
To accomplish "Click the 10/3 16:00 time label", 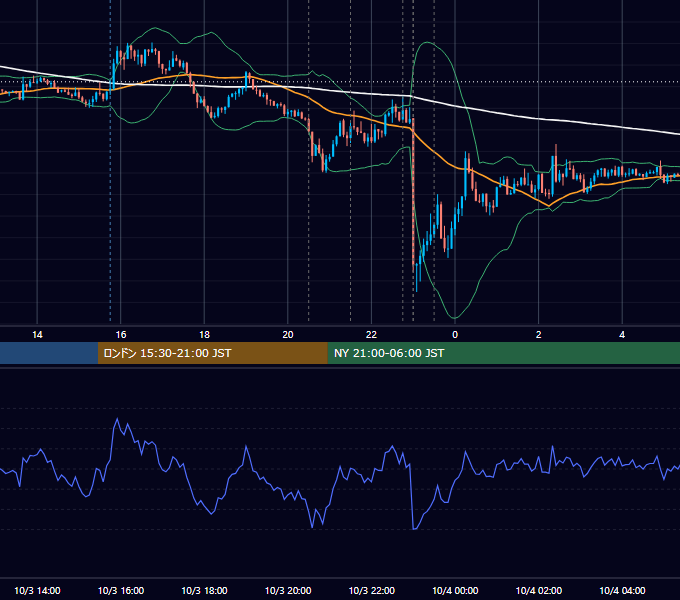I will [121, 590].
